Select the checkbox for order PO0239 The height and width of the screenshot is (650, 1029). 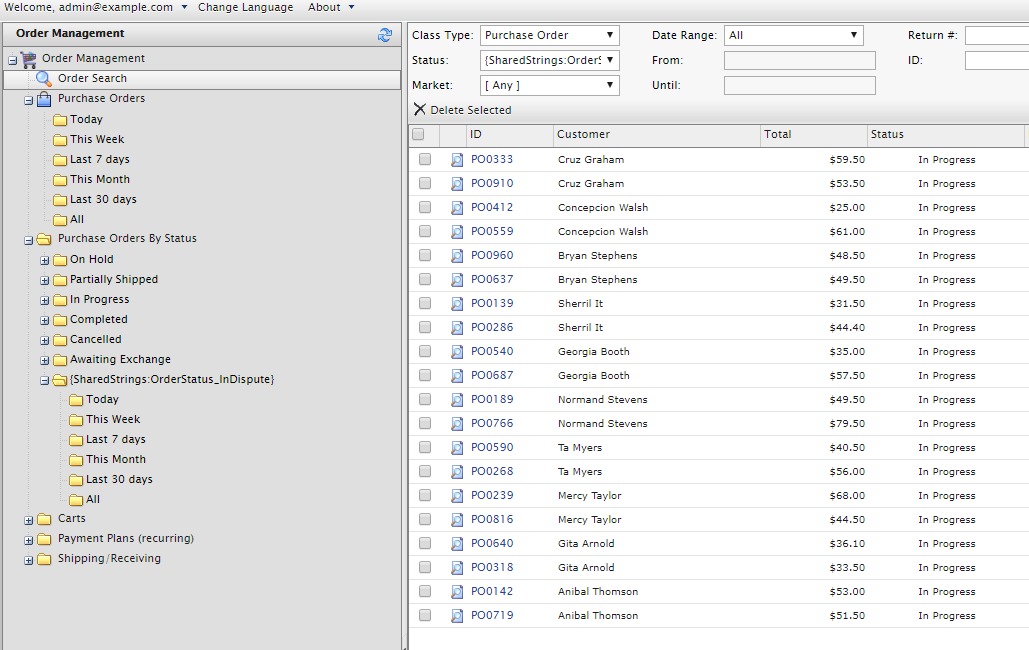425,496
